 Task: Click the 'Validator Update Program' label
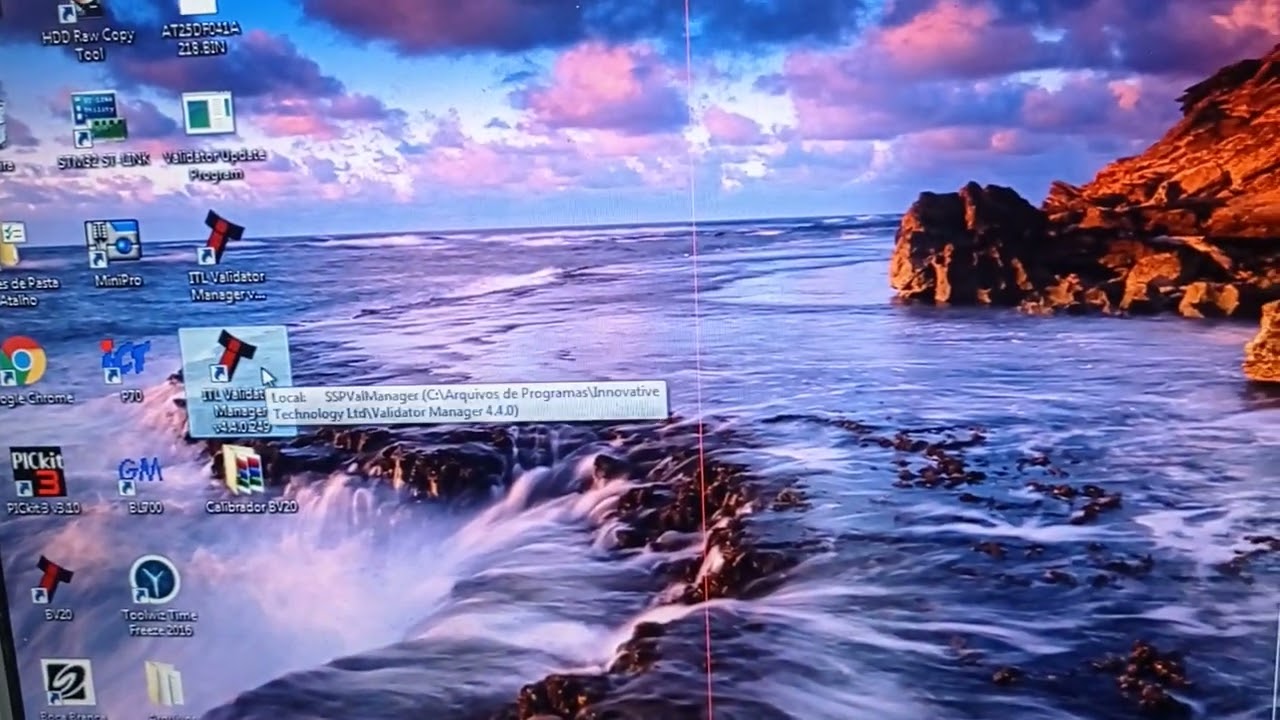tap(214, 165)
